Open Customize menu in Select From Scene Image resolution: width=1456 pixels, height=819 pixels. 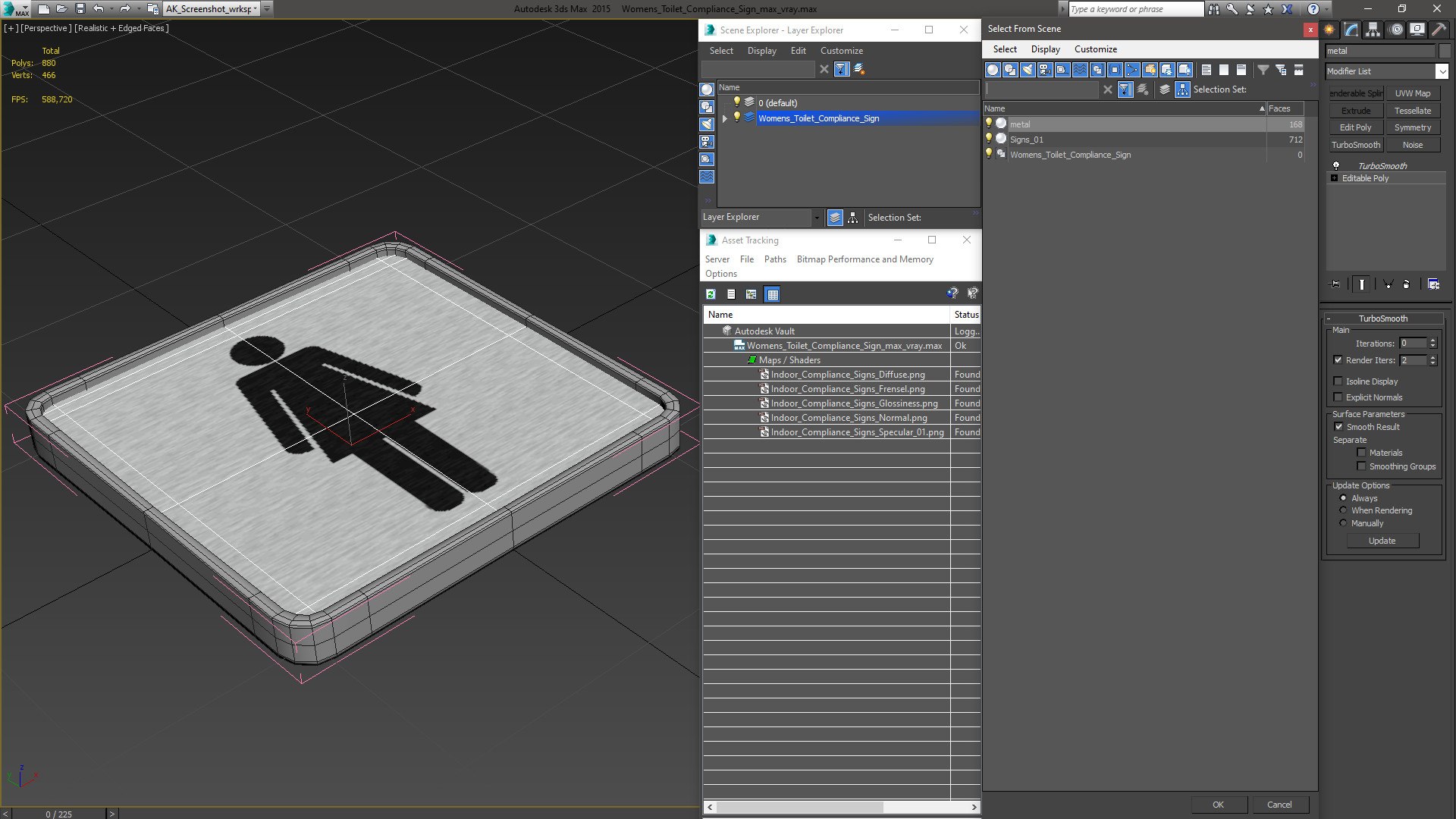[x=1095, y=49]
